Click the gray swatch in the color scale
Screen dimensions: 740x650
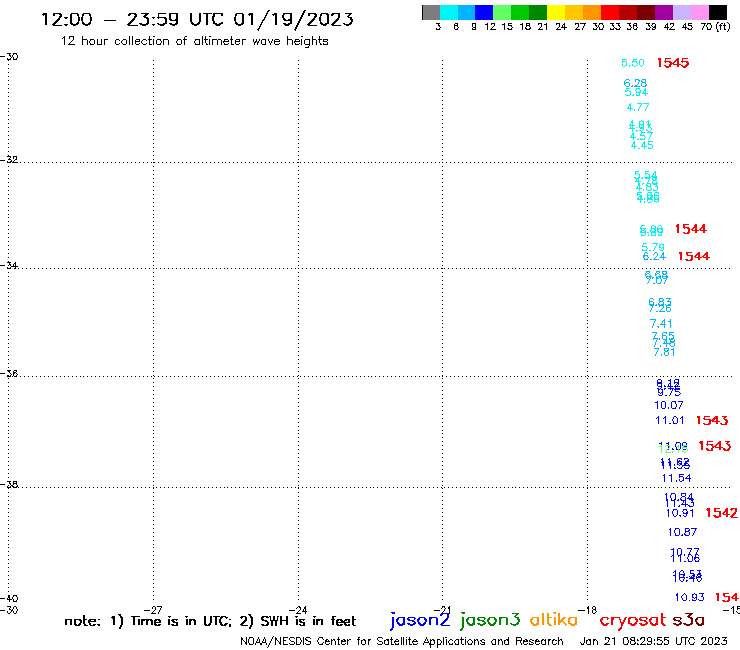click(x=431, y=12)
